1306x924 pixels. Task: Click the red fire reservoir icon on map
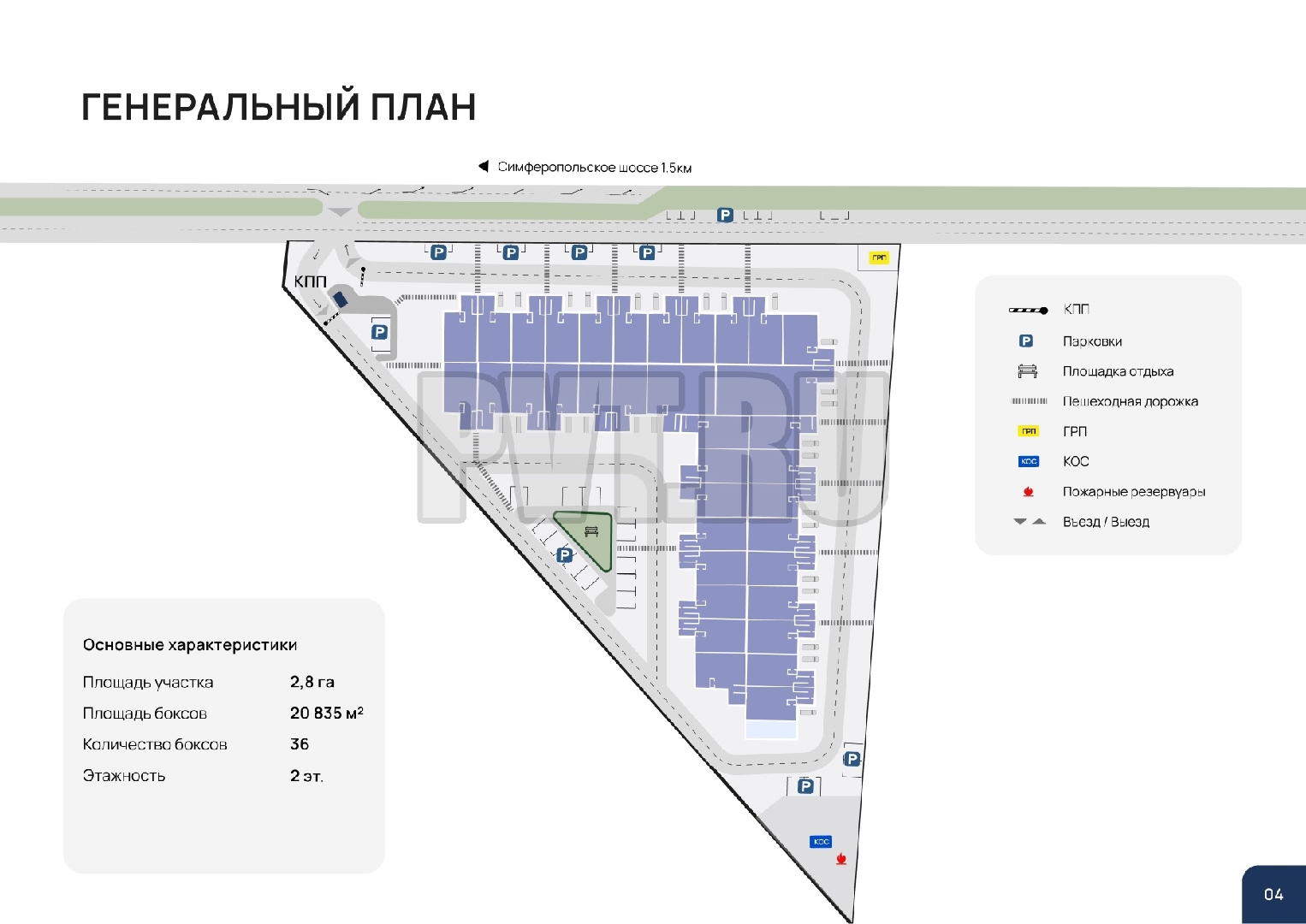pyautogui.click(x=841, y=859)
